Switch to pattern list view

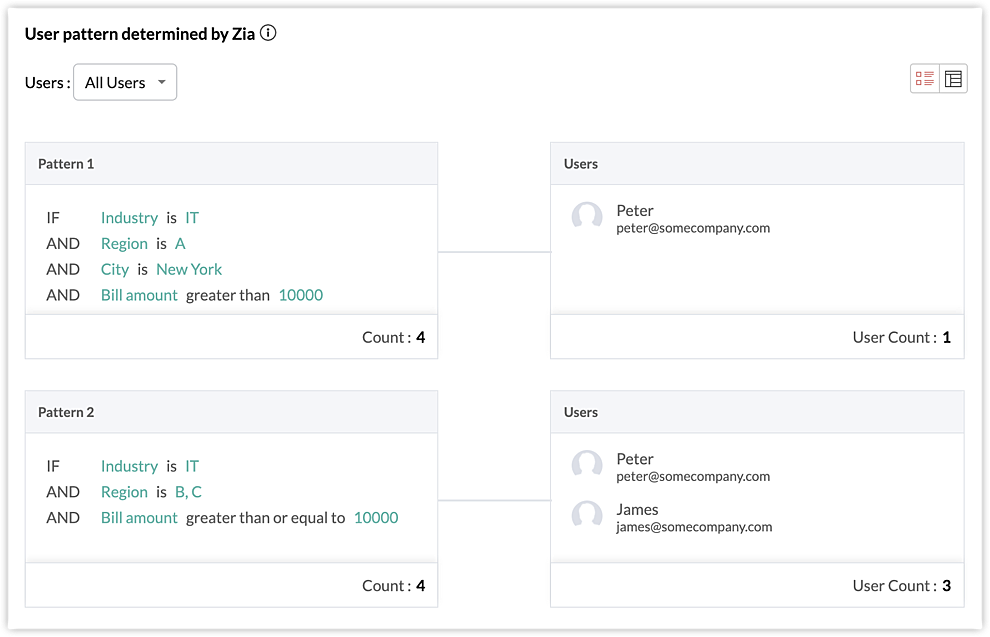coord(925,79)
